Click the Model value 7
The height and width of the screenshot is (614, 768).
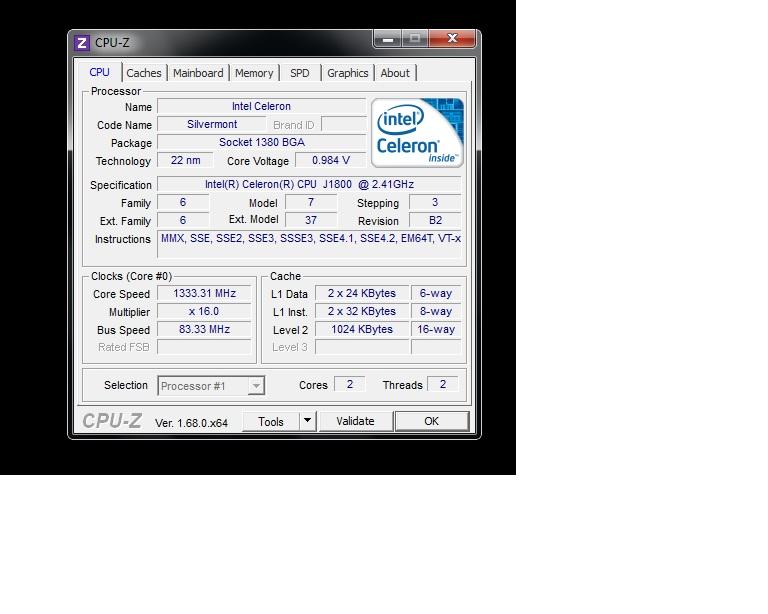[x=311, y=202]
